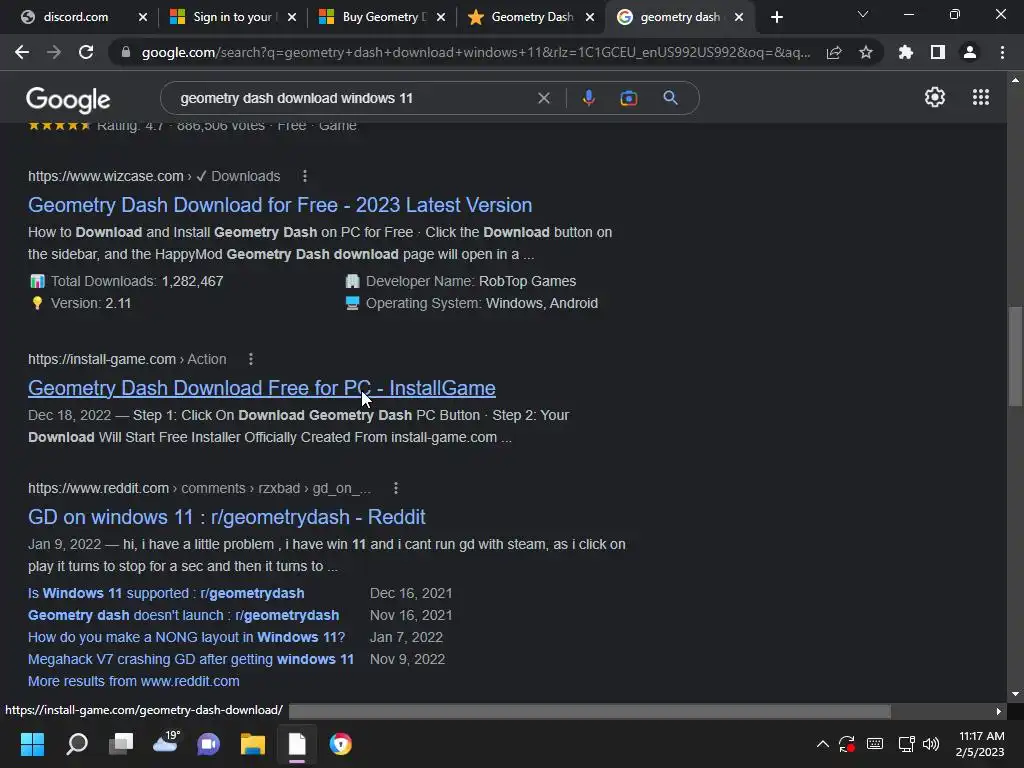Open volume control in system tray
Image resolution: width=1024 pixels, height=768 pixels.
[x=931, y=744]
